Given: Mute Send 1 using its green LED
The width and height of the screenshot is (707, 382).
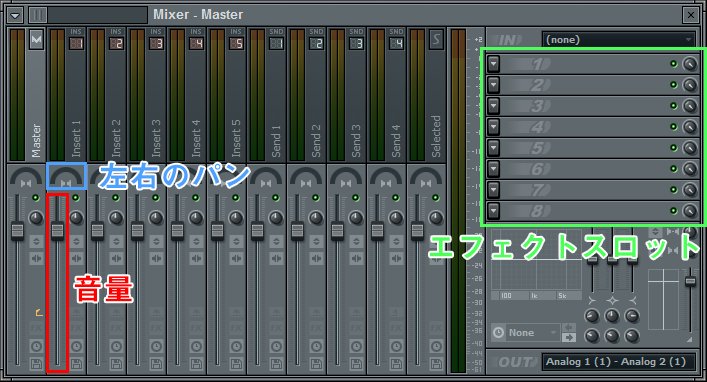Looking at the screenshot, I should tap(275, 198).
